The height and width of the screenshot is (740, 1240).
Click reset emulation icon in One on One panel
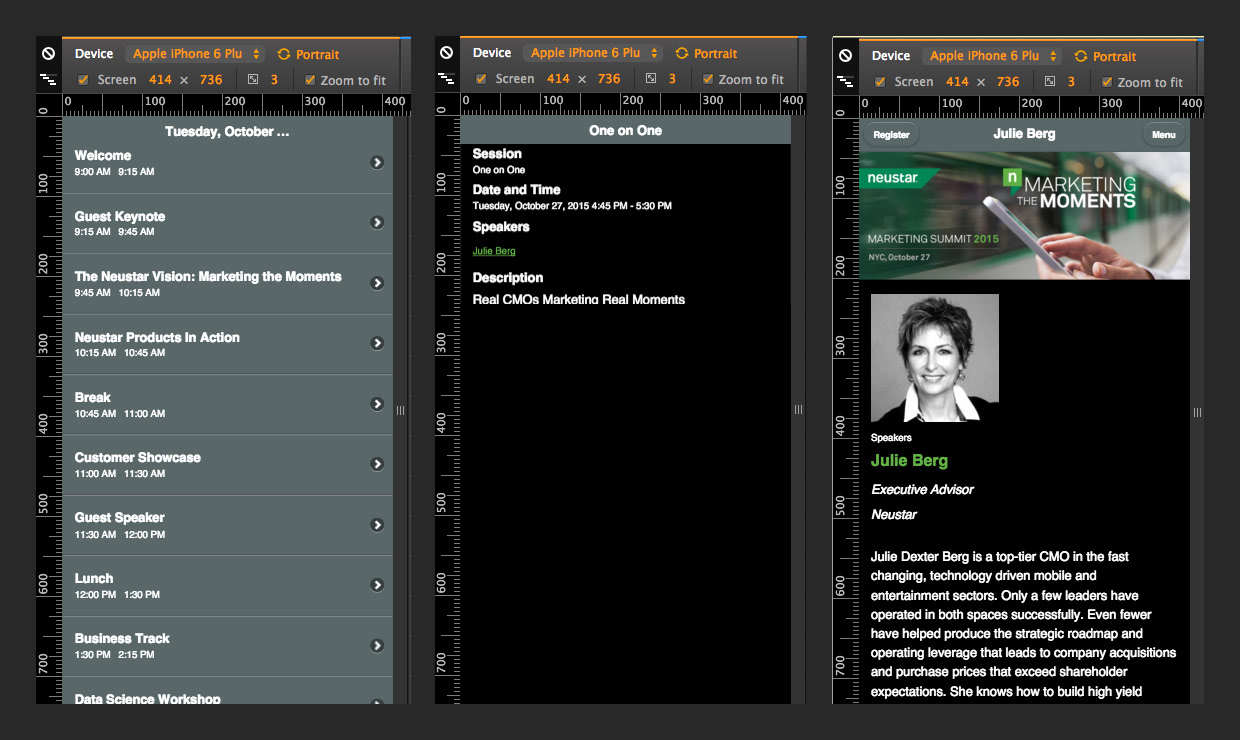pos(446,53)
